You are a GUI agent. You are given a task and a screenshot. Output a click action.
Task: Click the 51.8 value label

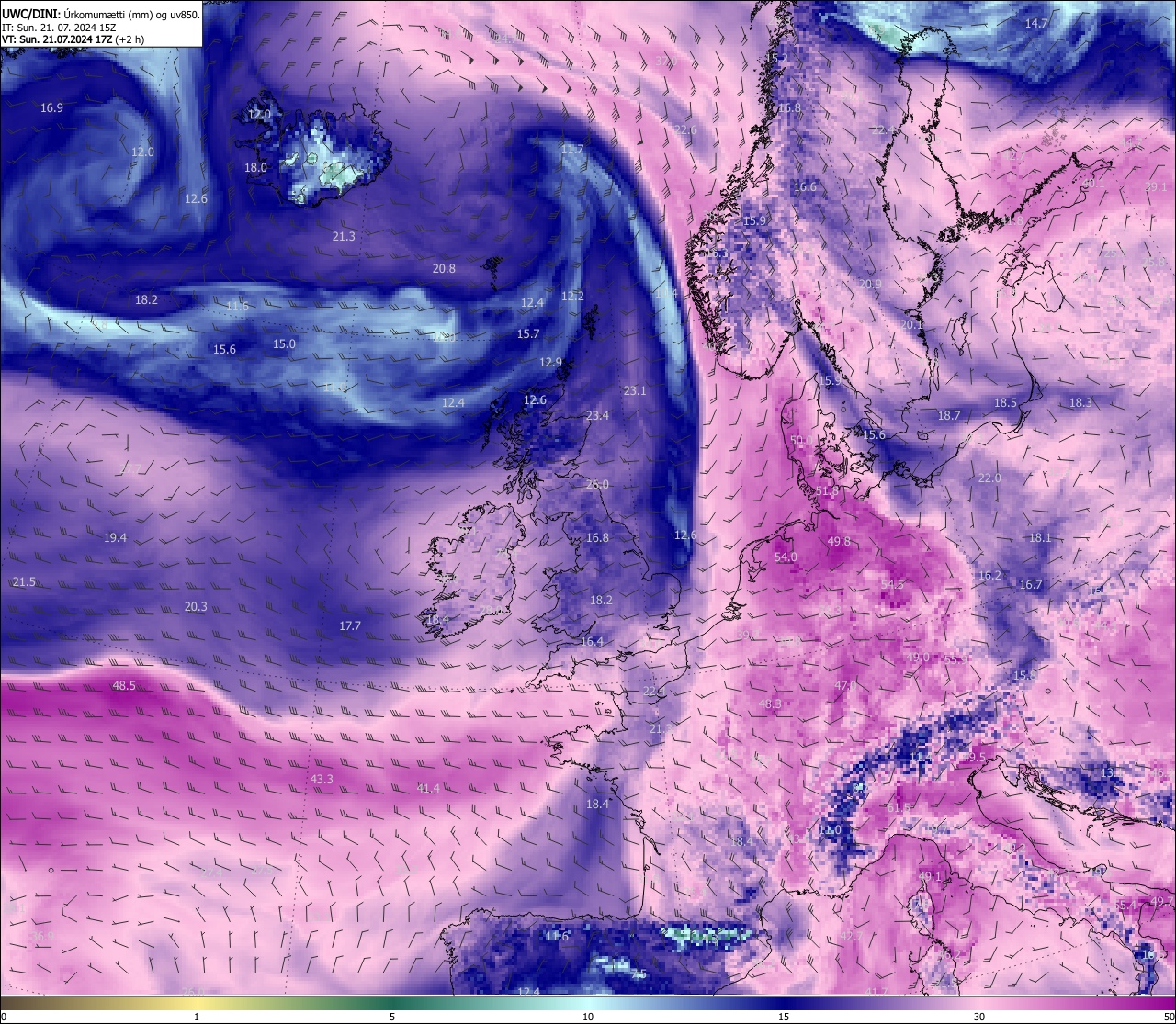[x=827, y=491]
